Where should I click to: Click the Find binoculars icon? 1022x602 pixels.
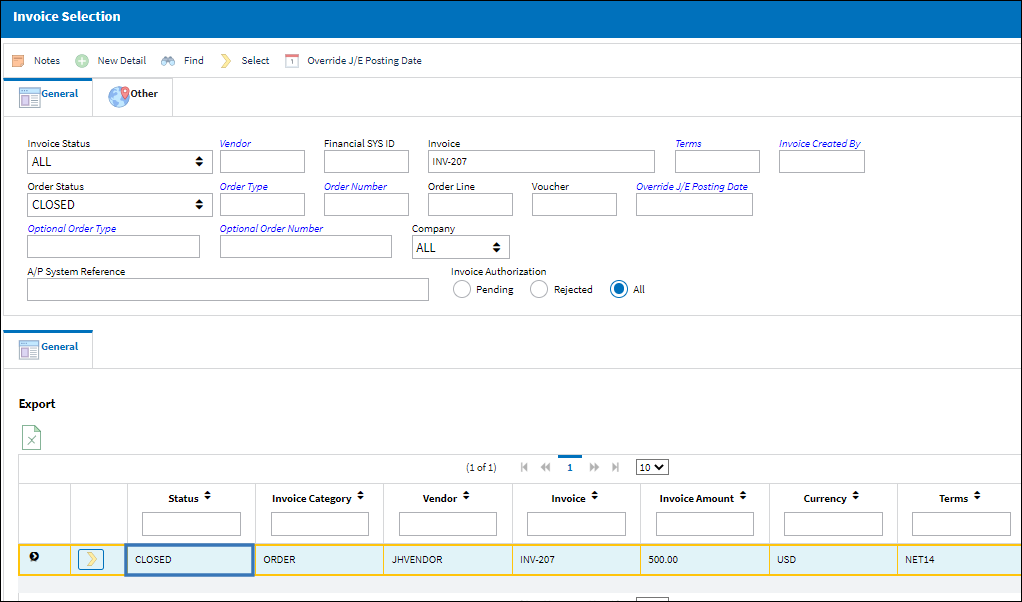pyautogui.click(x=168, y=61)
